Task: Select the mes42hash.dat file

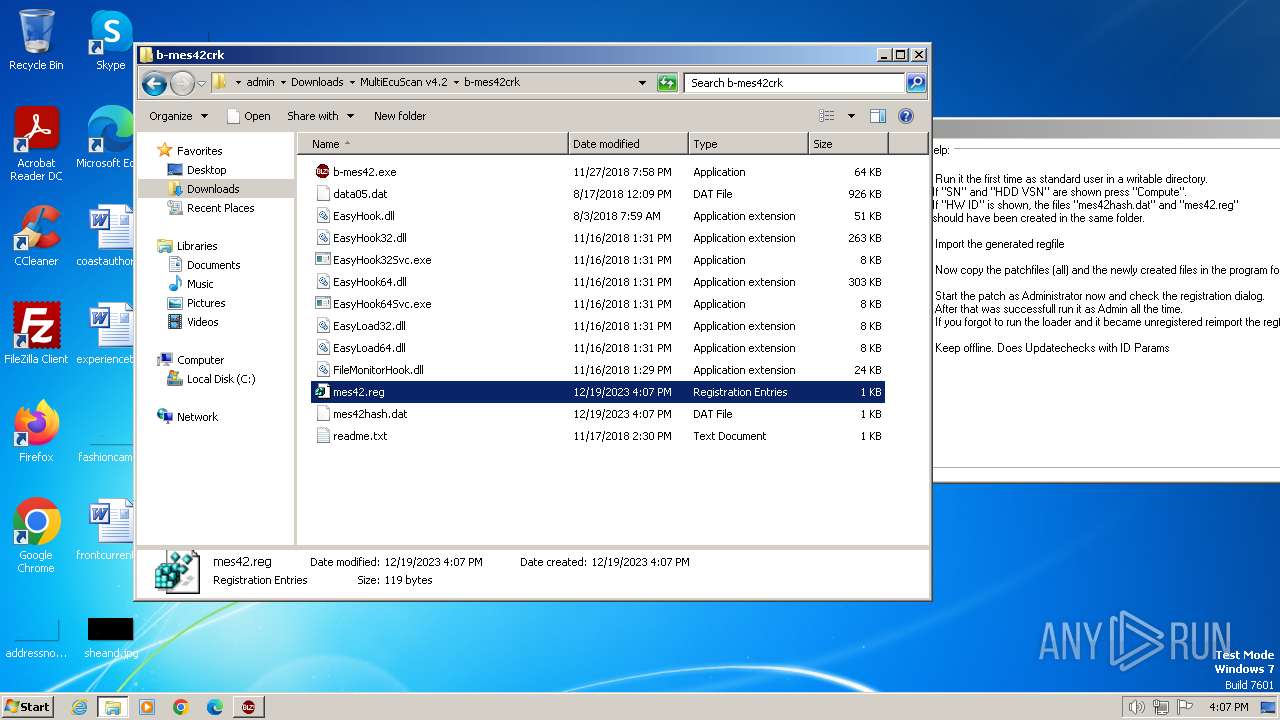Action: (x=598, y=414)
